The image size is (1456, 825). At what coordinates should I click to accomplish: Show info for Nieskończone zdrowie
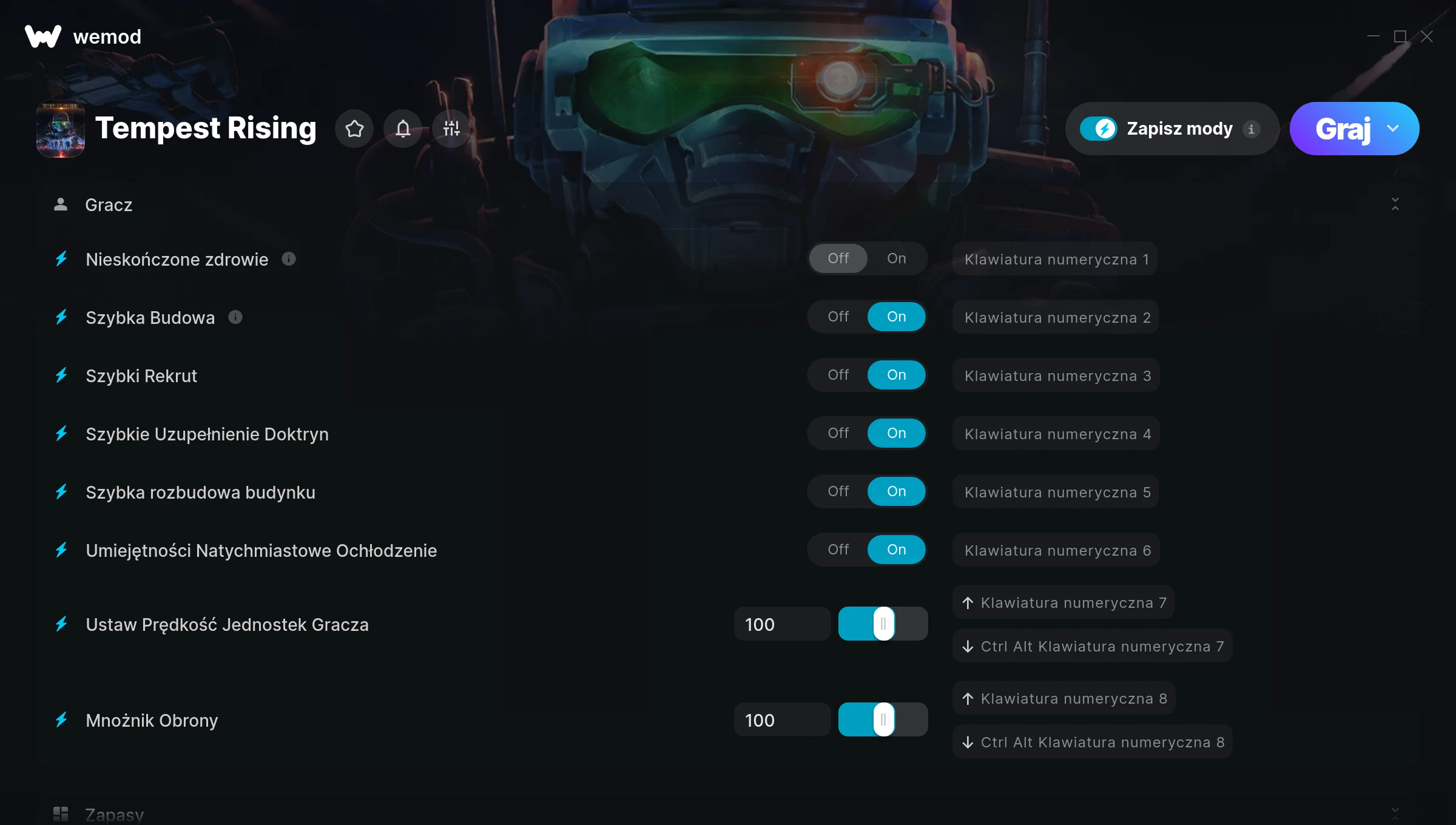pos(289,259)
